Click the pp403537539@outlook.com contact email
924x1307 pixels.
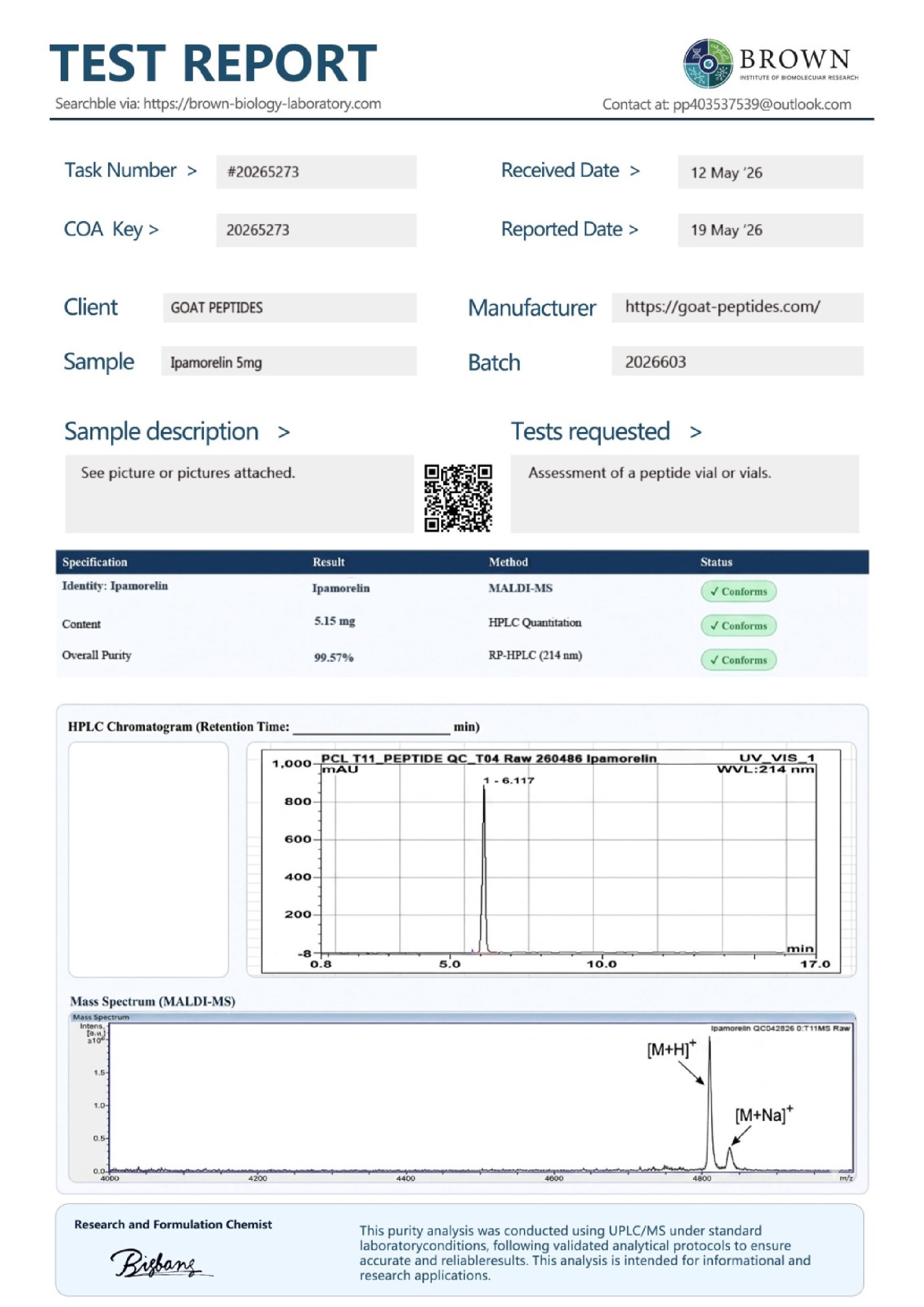click(762, 104)
